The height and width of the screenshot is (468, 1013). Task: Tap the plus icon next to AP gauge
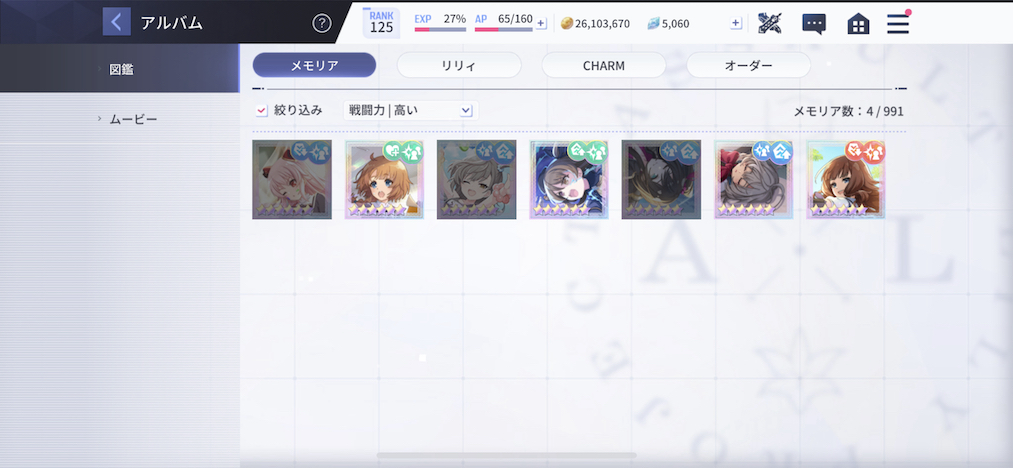click(541, 24)
